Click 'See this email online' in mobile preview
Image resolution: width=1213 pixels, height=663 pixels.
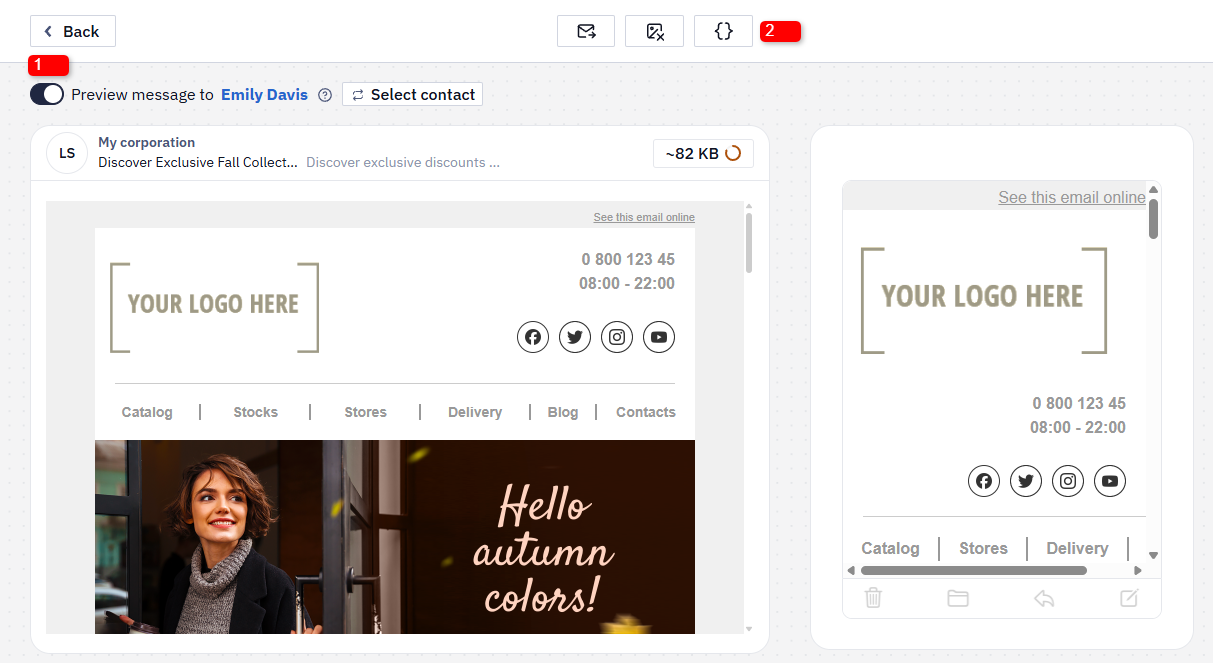[1072, 198]
